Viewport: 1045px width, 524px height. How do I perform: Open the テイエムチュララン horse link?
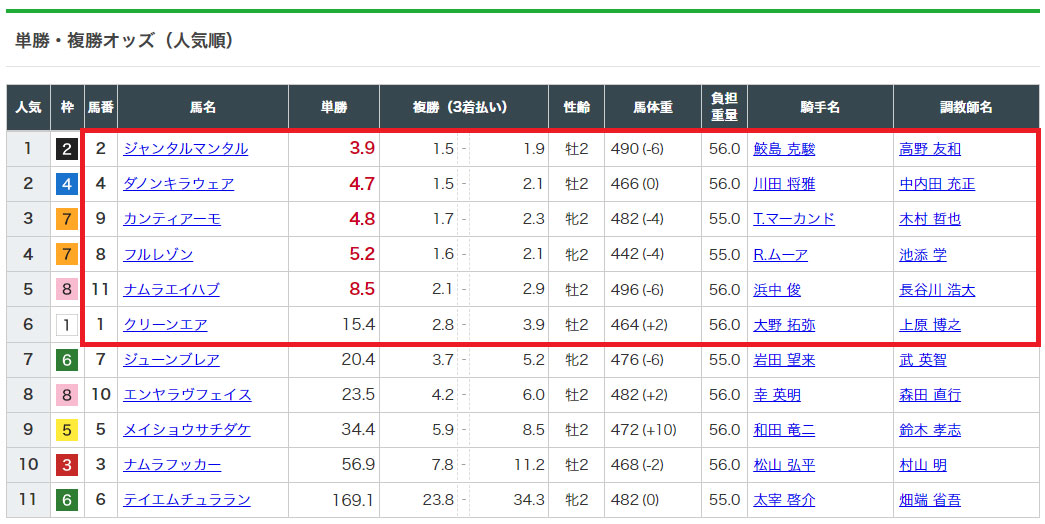tap(186, 500)
